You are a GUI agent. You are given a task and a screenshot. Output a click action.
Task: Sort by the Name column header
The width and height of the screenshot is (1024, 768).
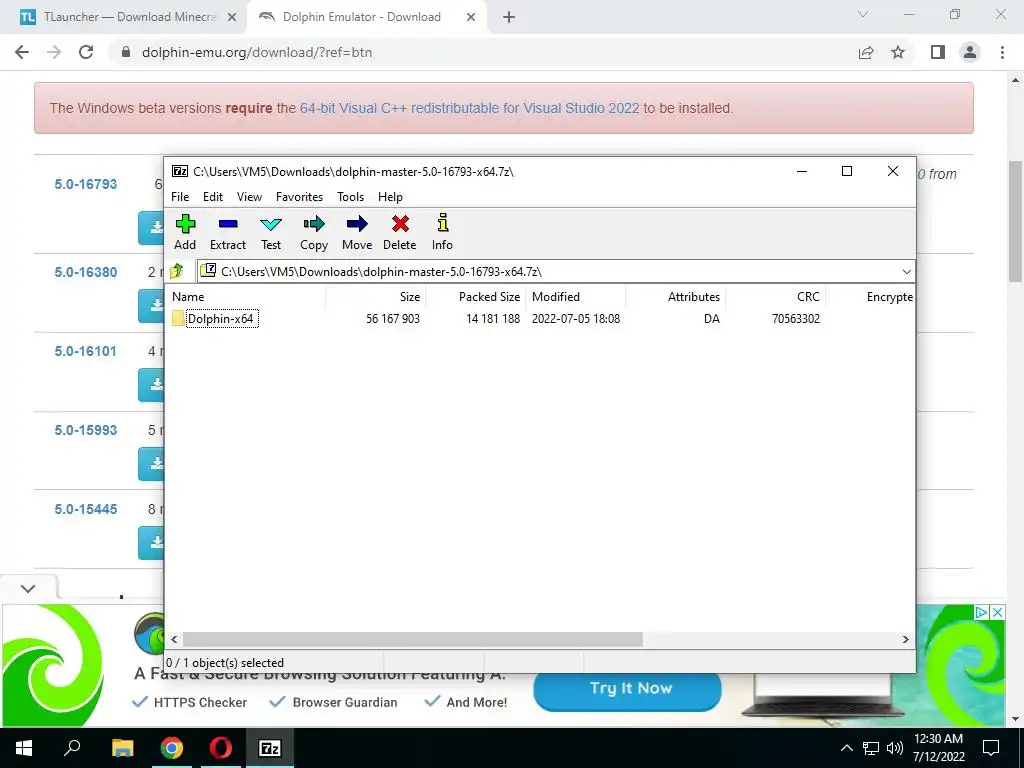(x=245, y=296)
